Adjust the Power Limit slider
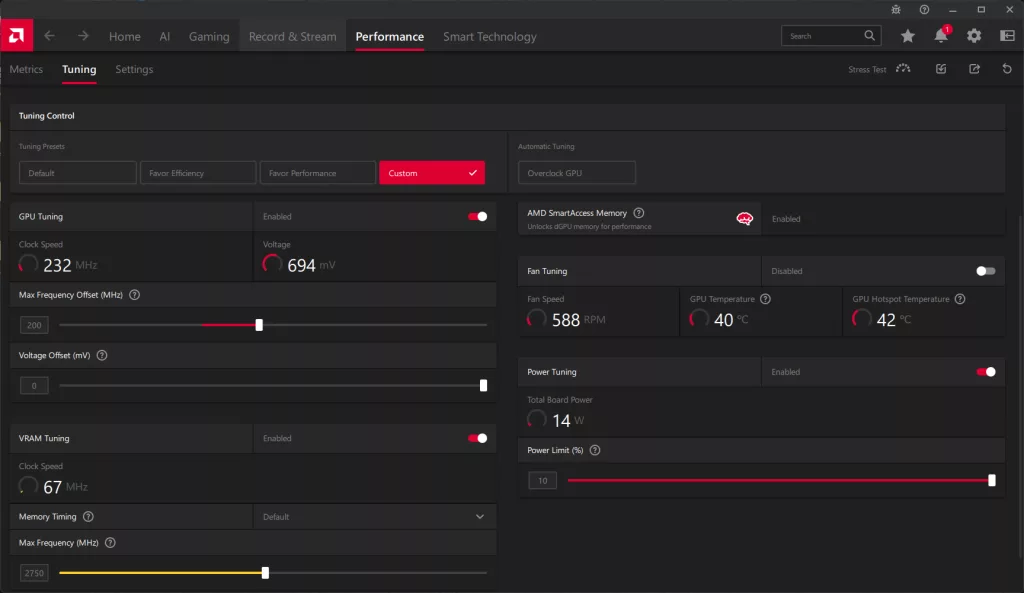This screenshot has width=1024, height=593. 990,480
